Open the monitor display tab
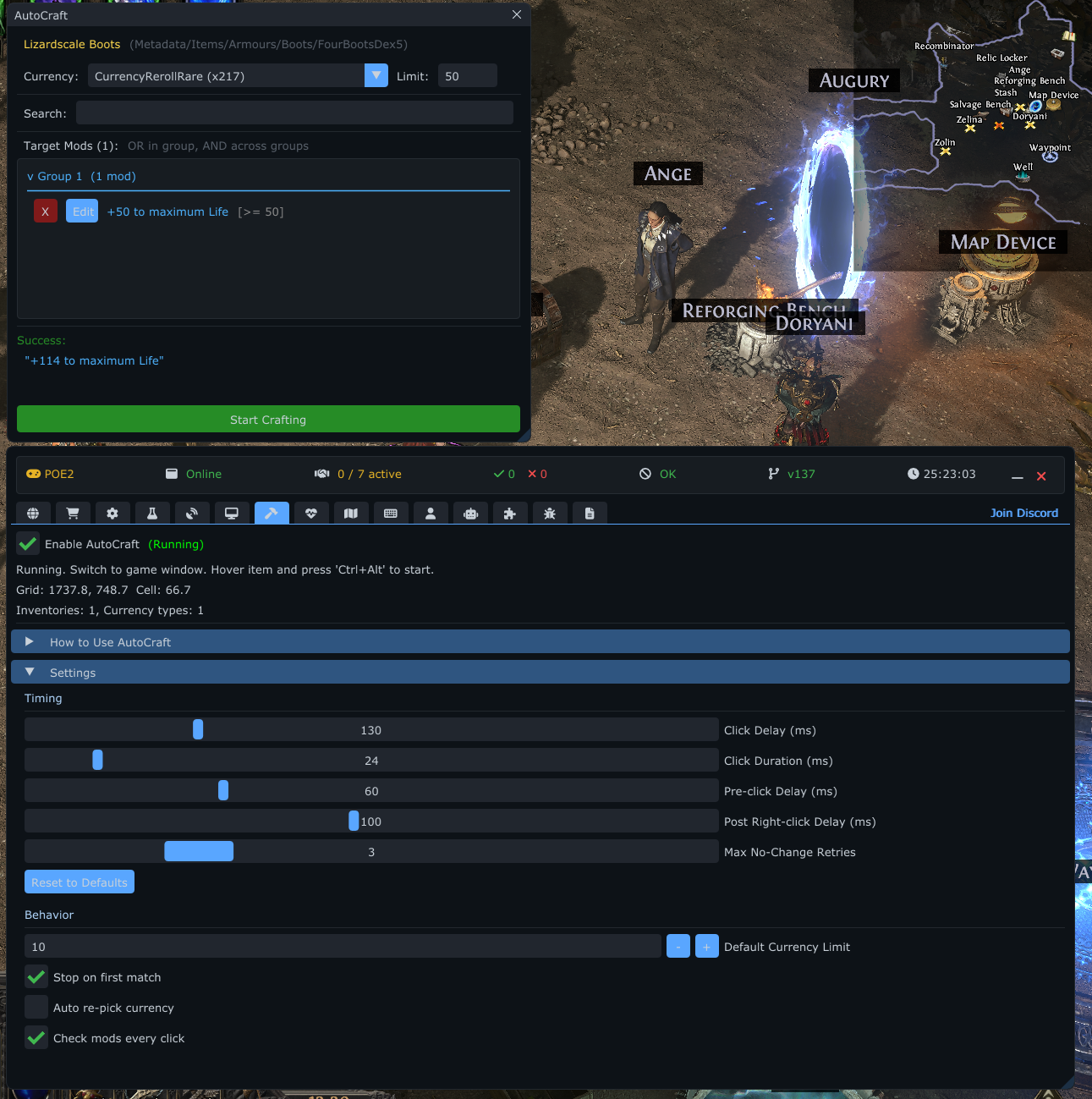Screen dimensions: 1092x1099 [x=232, y=513]
